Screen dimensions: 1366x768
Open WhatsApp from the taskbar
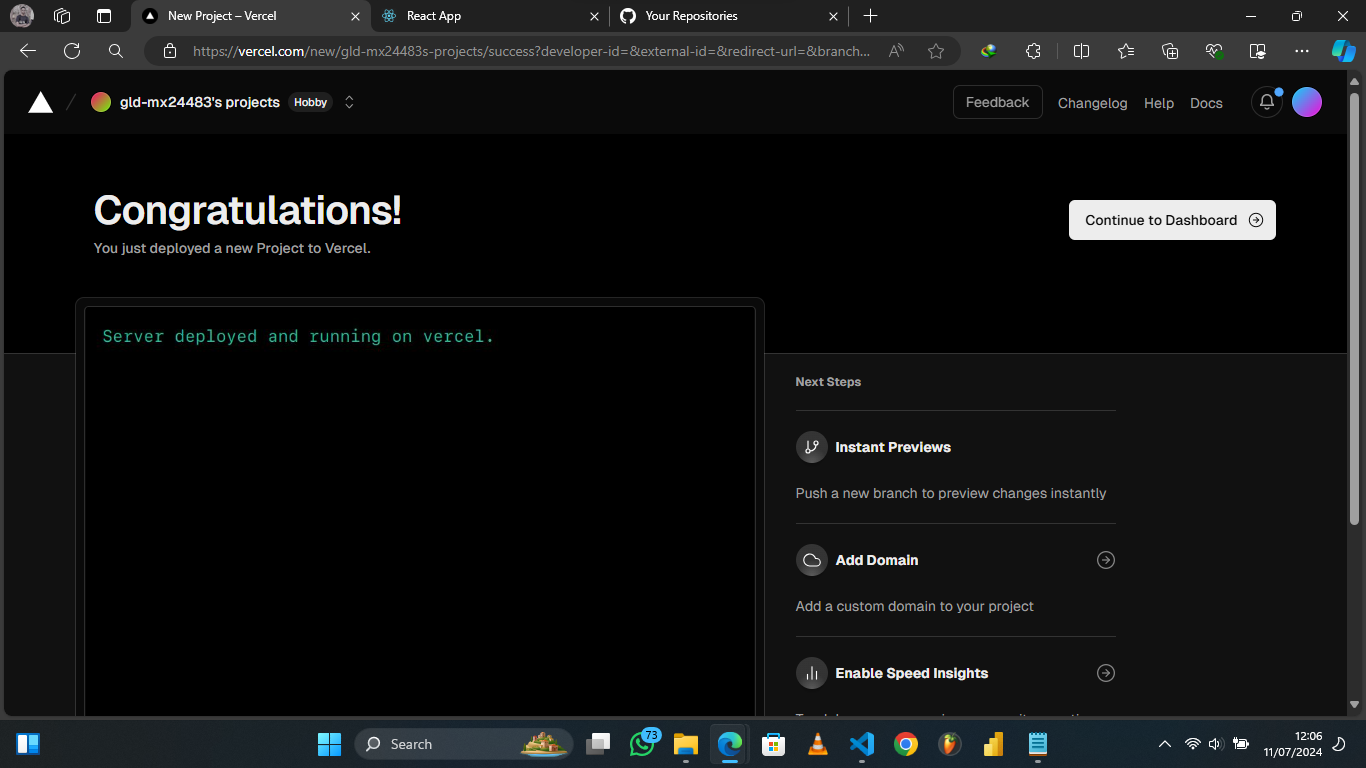643,744
